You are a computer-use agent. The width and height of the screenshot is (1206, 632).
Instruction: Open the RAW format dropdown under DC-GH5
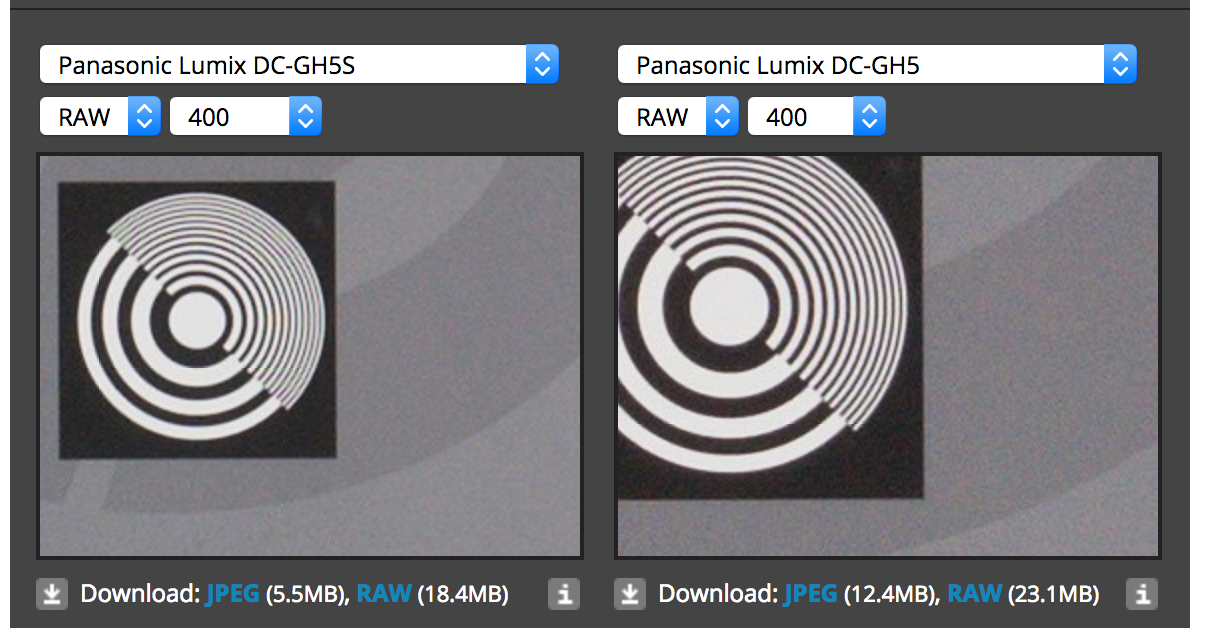point(678,117)
